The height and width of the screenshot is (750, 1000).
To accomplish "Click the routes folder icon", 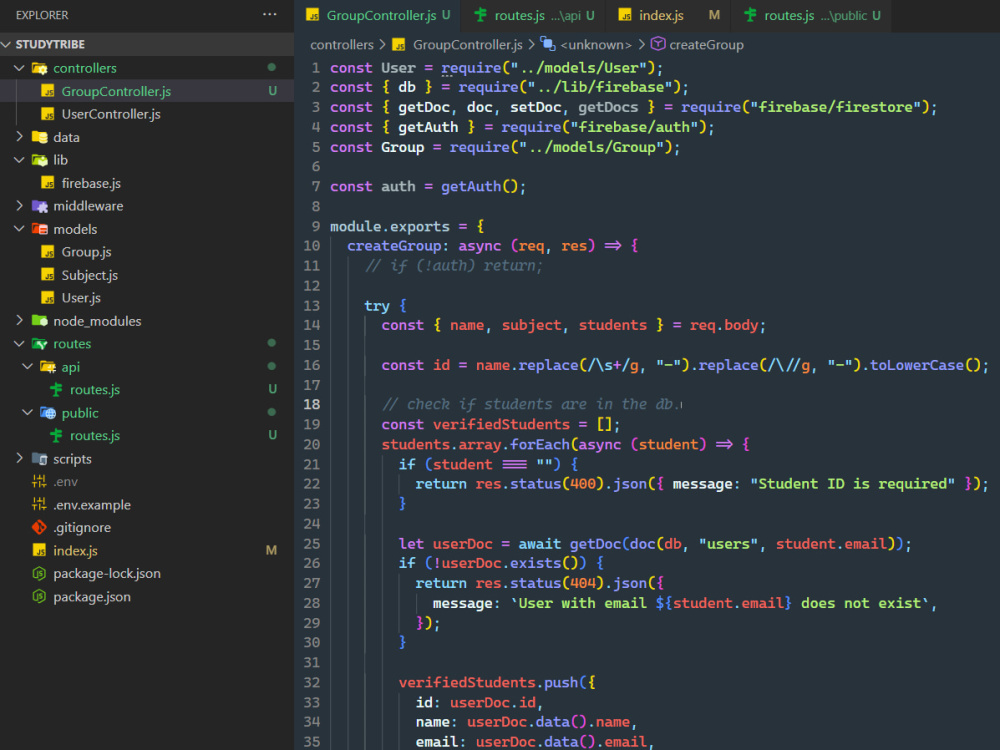I will [x=40, y=343].
